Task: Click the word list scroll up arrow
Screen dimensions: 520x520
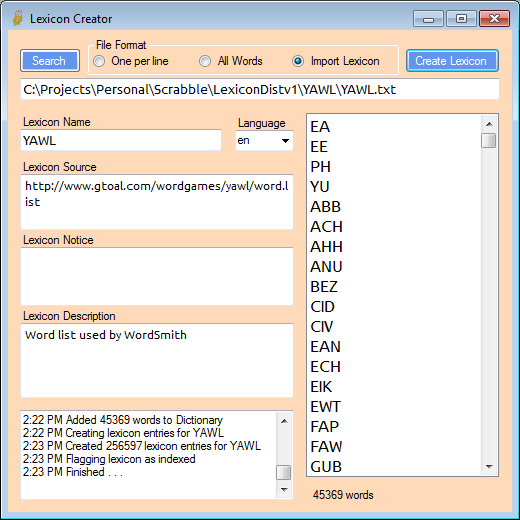Action: tap(489, 124)
